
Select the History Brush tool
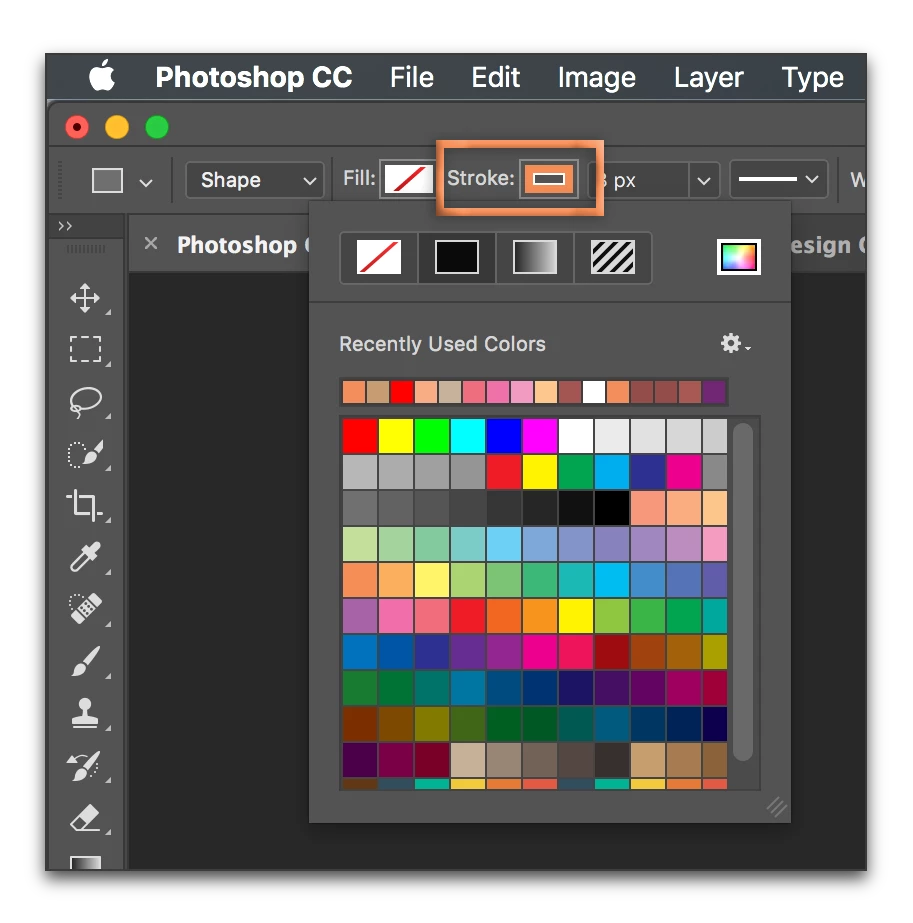pyautogui.click(x=85, y=765)
